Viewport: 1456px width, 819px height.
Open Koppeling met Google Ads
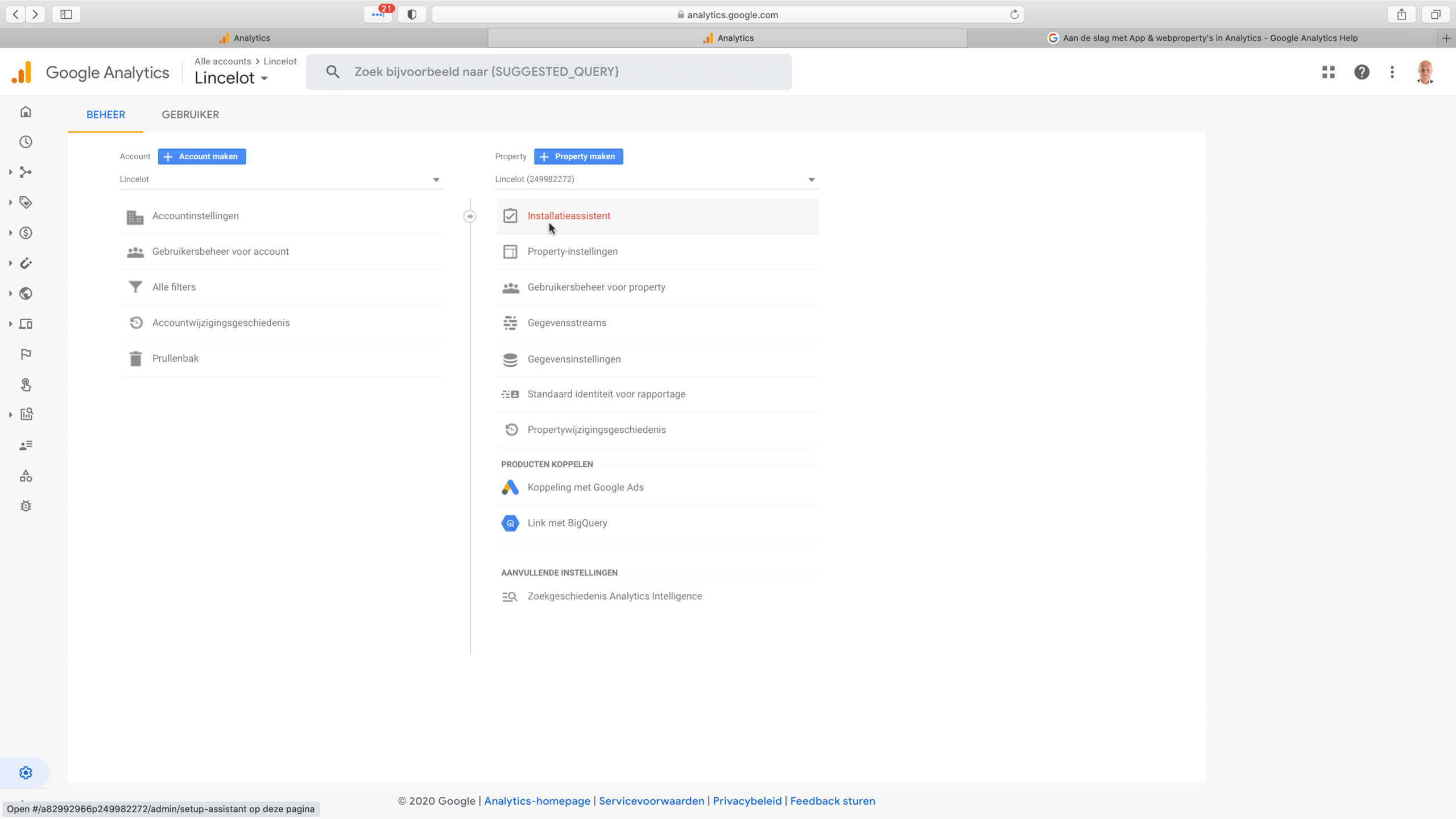click(x=657, y=487)
